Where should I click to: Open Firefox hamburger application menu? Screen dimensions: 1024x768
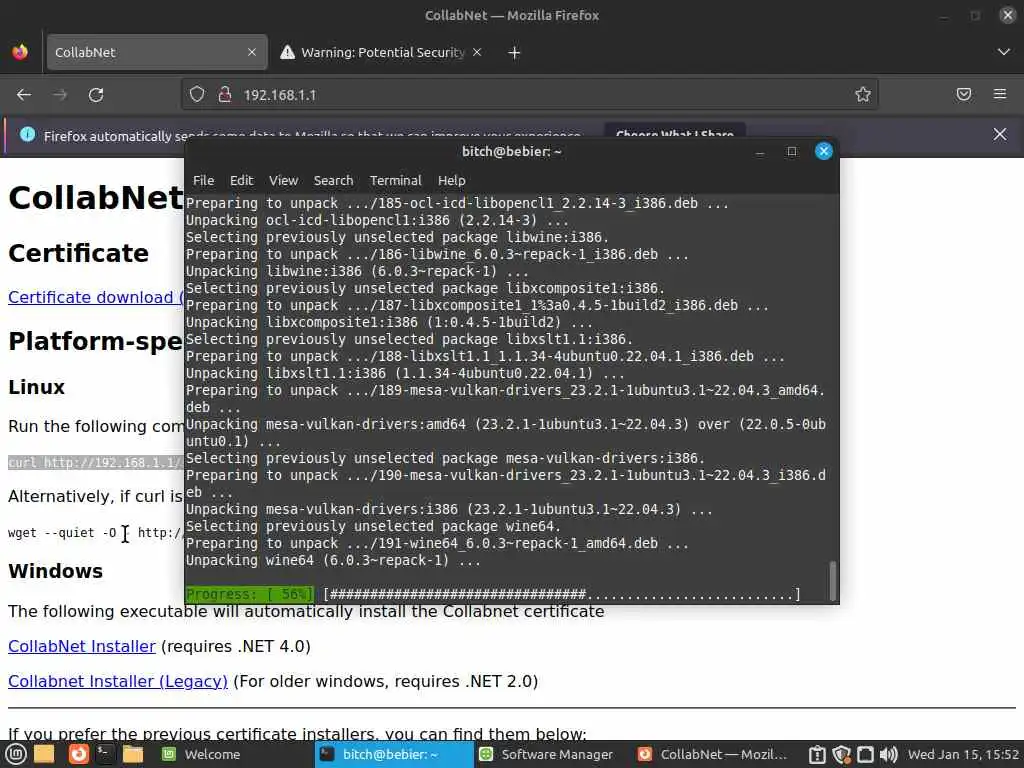point(1000,95)
